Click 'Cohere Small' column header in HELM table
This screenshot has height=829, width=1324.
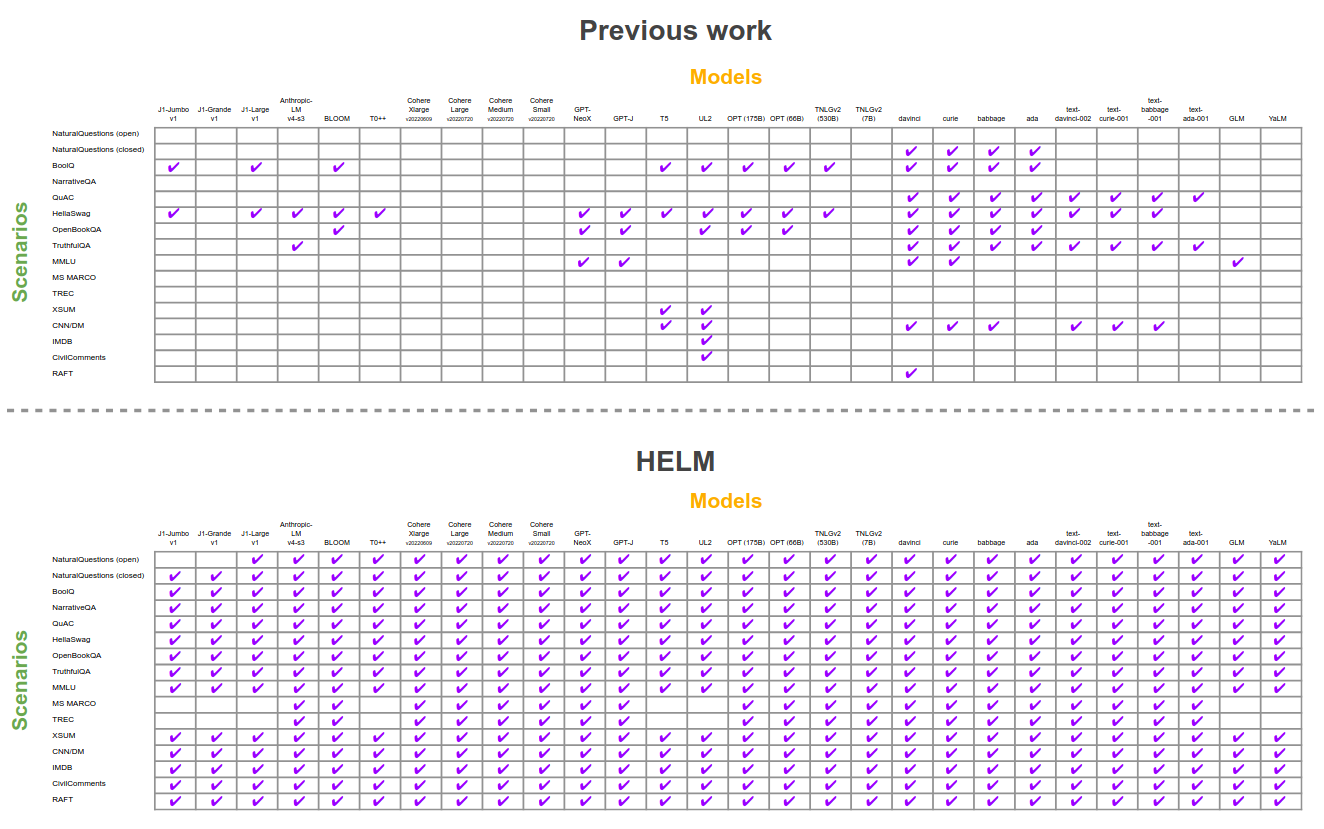[x=541, y=534]
